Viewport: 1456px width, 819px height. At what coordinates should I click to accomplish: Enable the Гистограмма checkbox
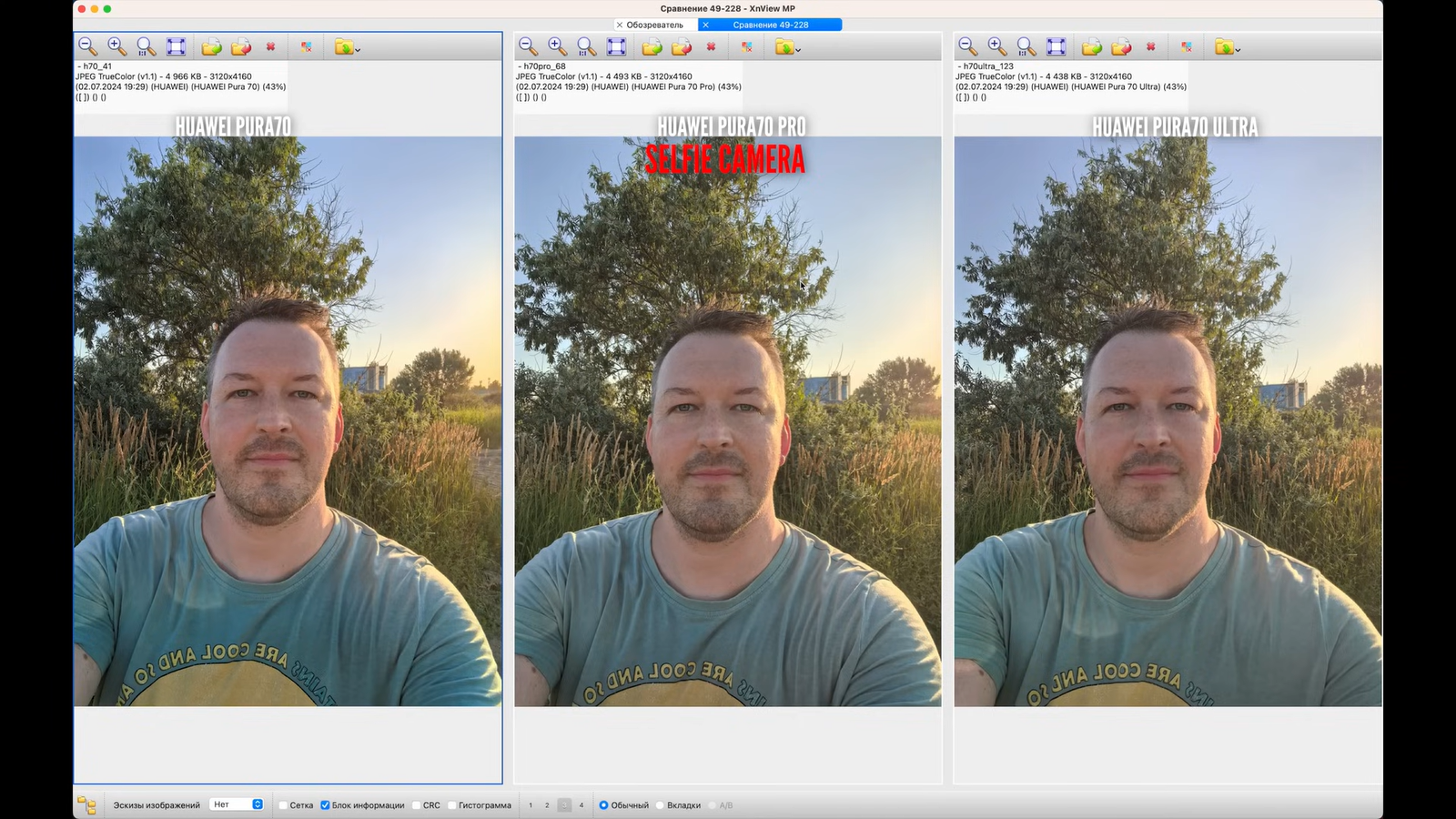(x=452, y=805)
